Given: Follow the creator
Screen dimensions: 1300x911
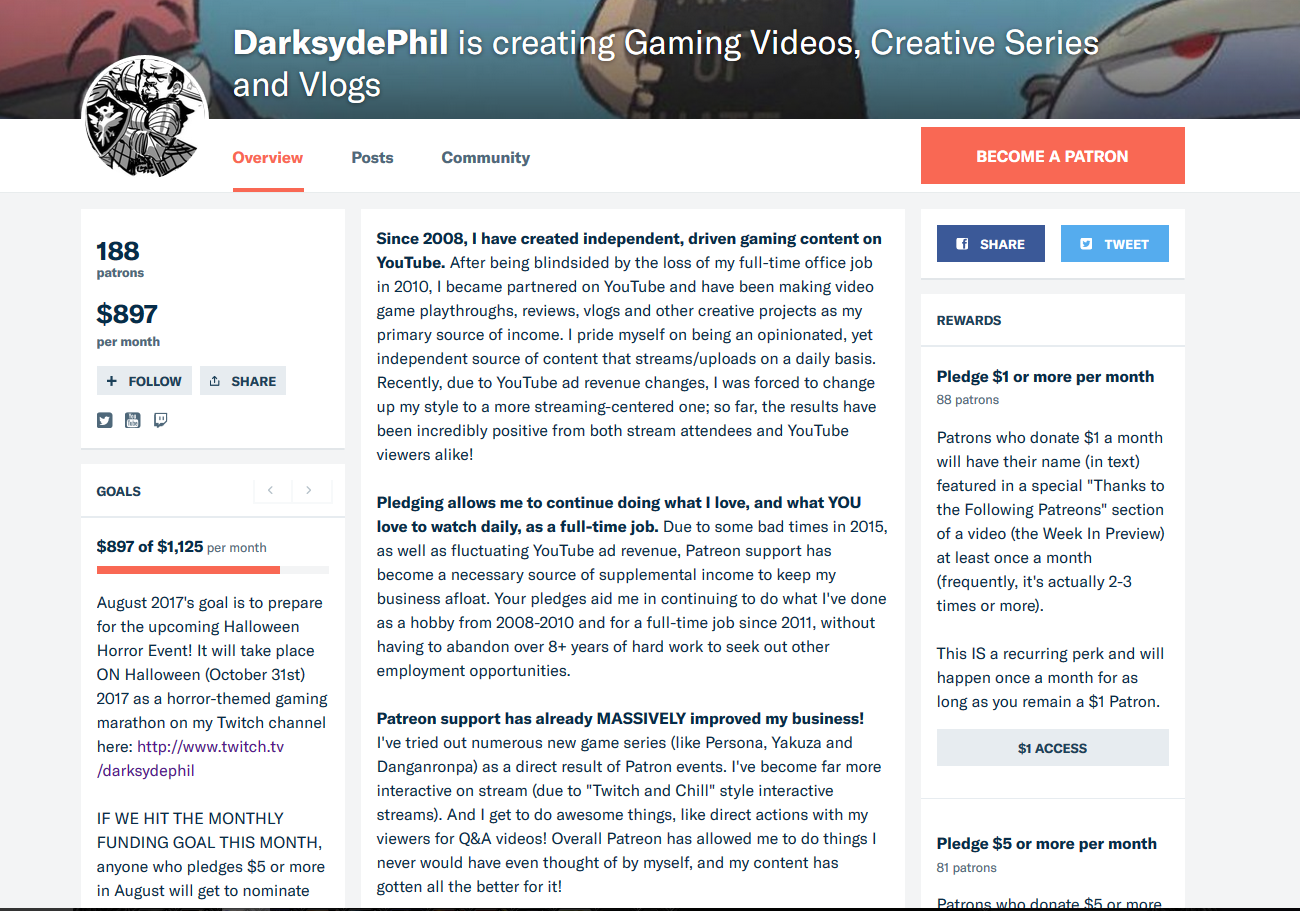Looking at the screenshot, I should [144, 381].
